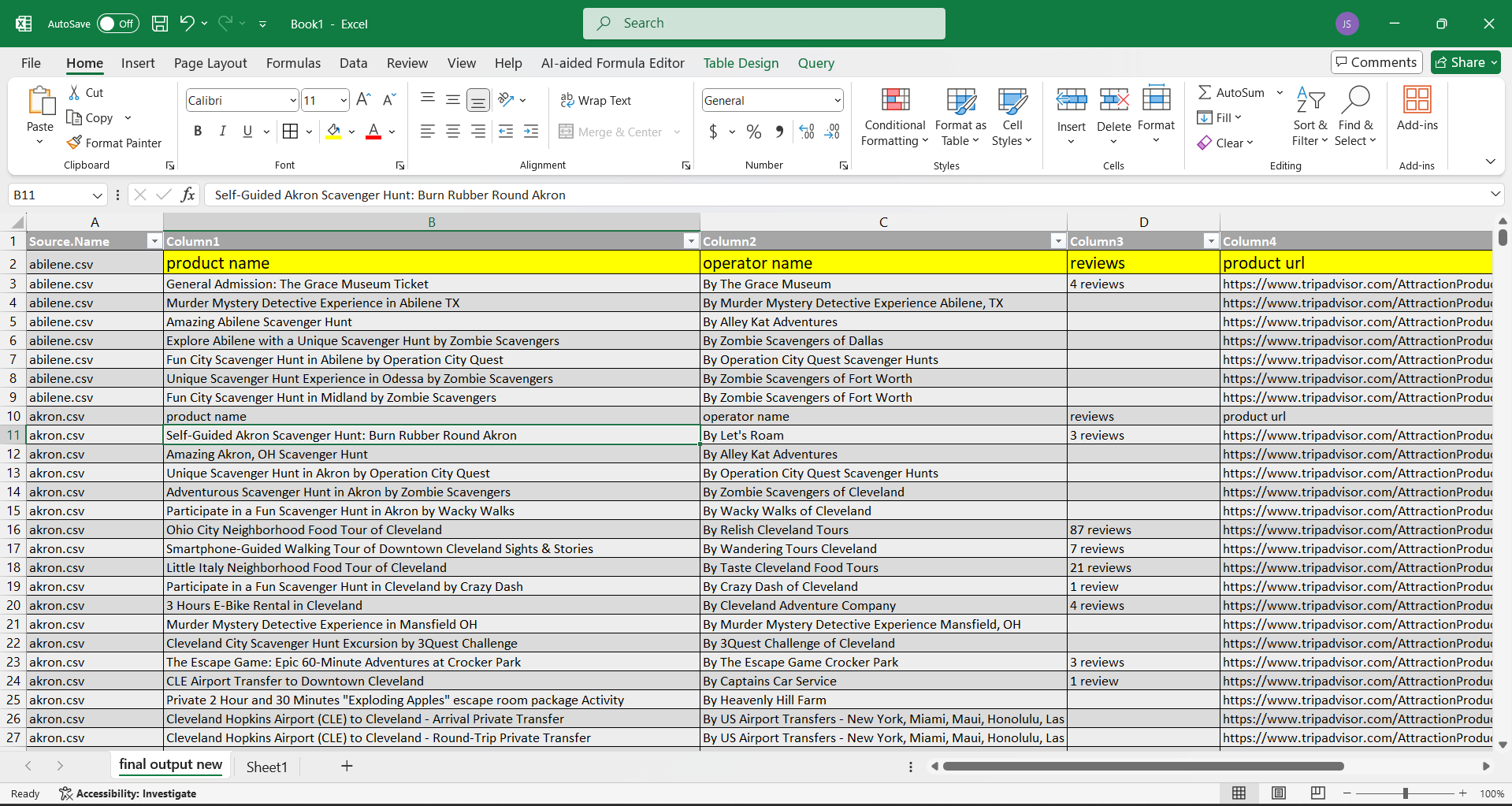Screen dimensions: 1512x806
Task: Open Conditional Formatting icon
Action: (x=895, y=99)
